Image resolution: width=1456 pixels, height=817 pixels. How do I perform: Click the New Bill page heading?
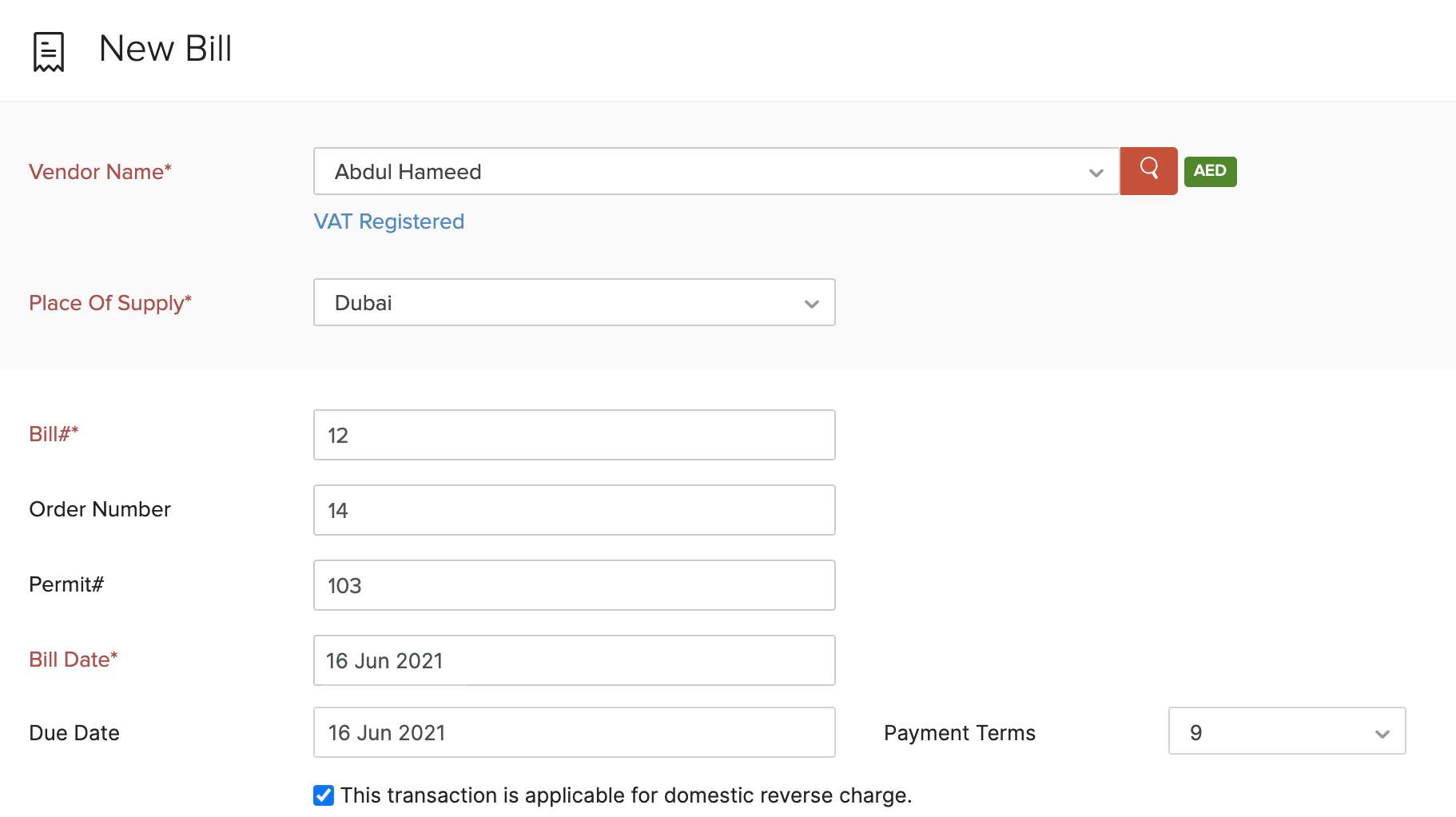tap(165, 49)
